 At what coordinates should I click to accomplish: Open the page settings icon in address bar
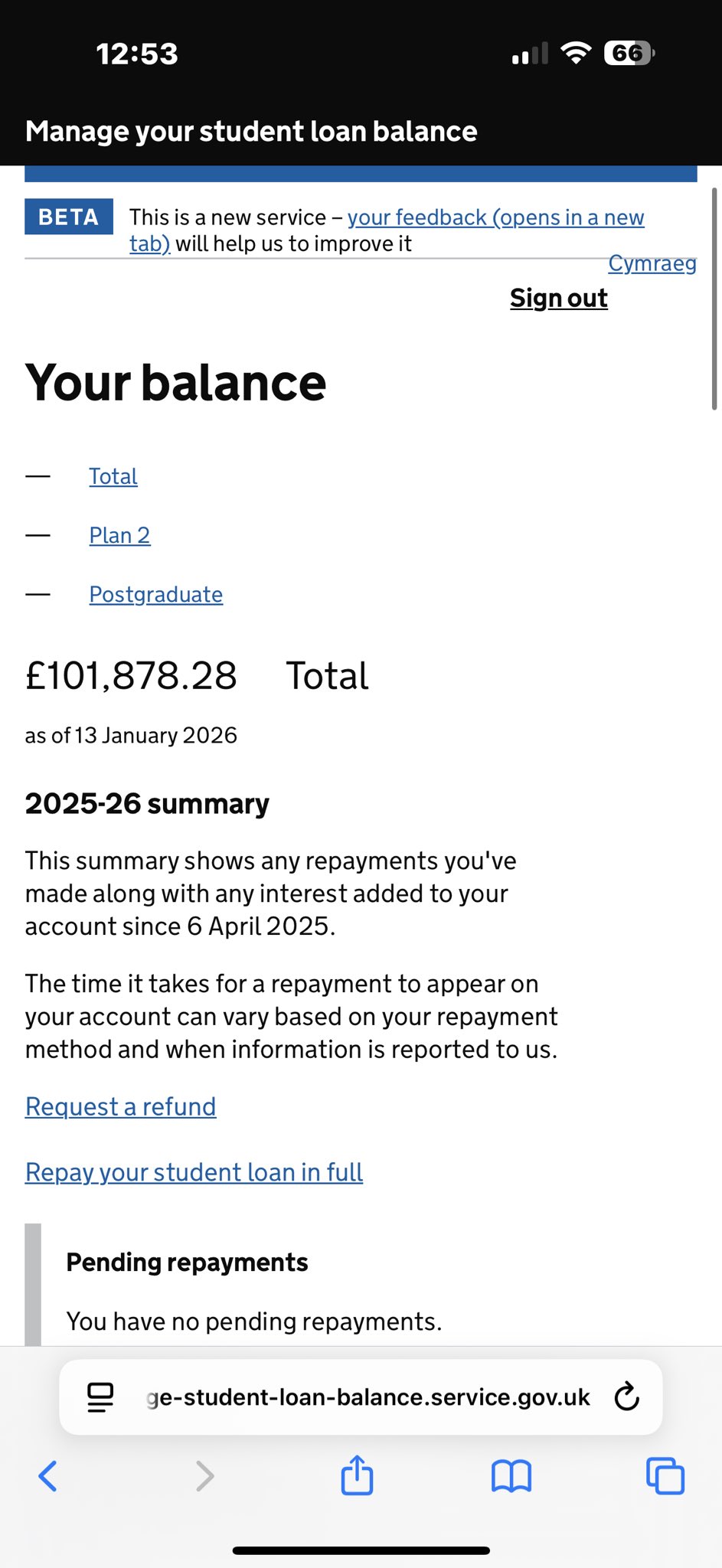pos(100,1397)
